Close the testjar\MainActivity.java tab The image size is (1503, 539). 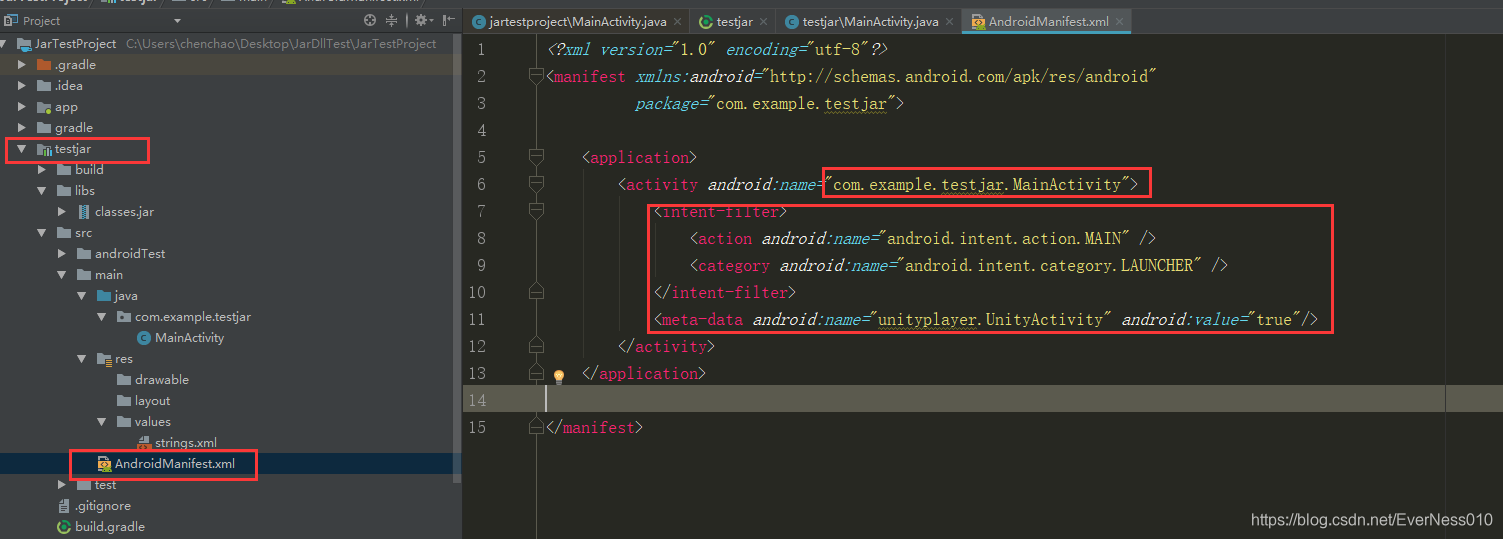point(948,21)
